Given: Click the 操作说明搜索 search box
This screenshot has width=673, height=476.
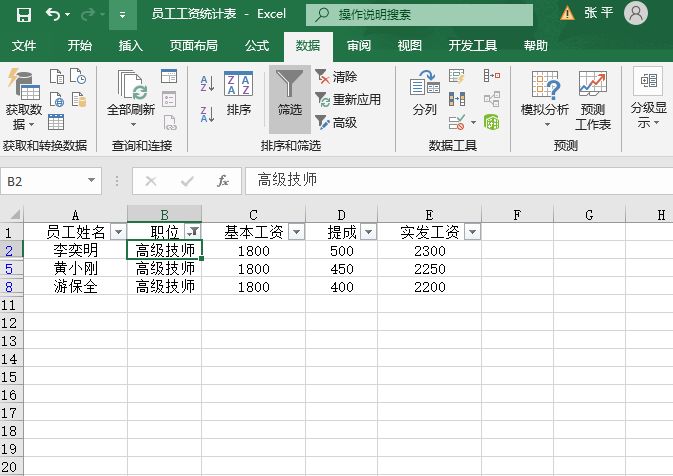Looking at the screenshot, I should pyautogui.click(x=419, y=15).
